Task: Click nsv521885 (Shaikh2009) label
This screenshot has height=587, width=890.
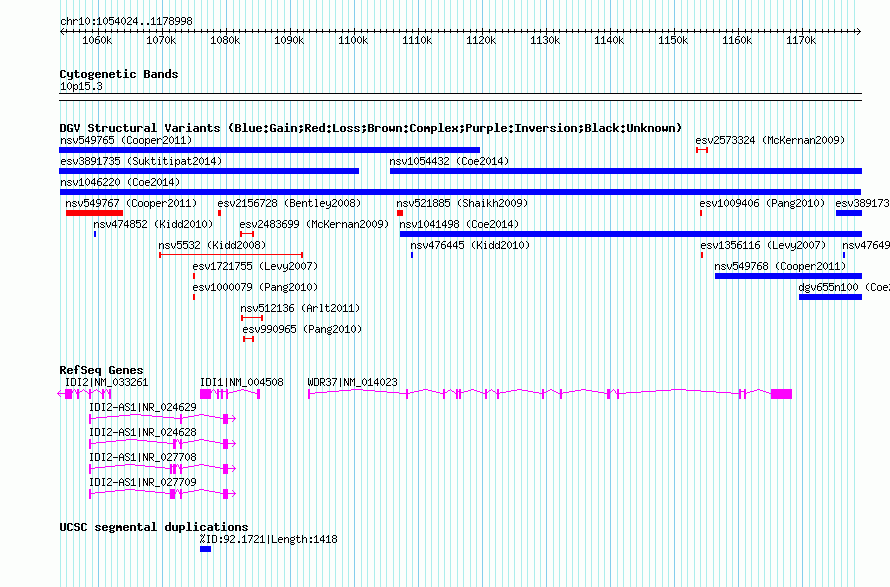Action: tap(462, 203)
